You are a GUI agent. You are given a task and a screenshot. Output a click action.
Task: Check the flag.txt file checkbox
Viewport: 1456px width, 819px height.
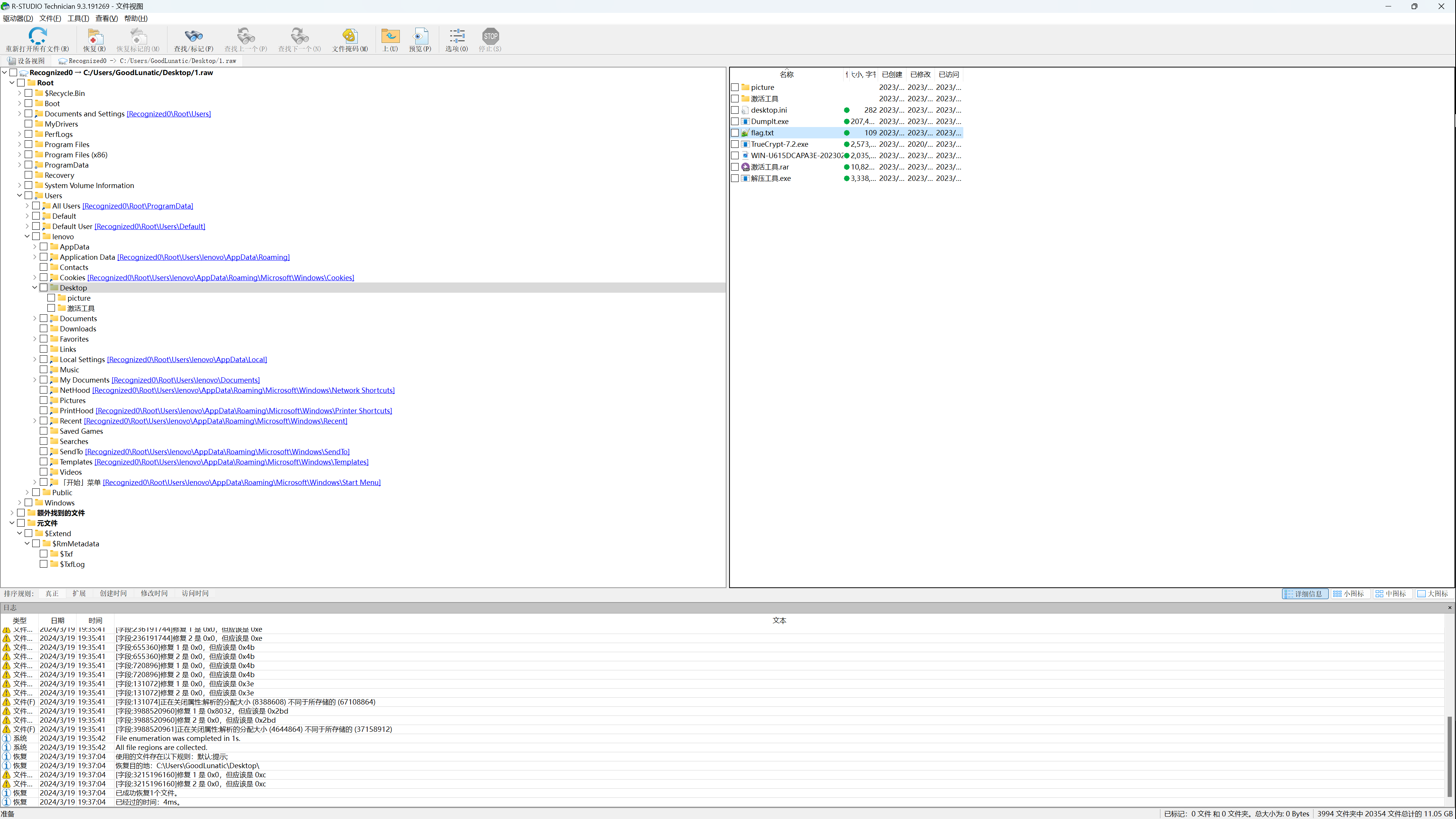[735, 133]
